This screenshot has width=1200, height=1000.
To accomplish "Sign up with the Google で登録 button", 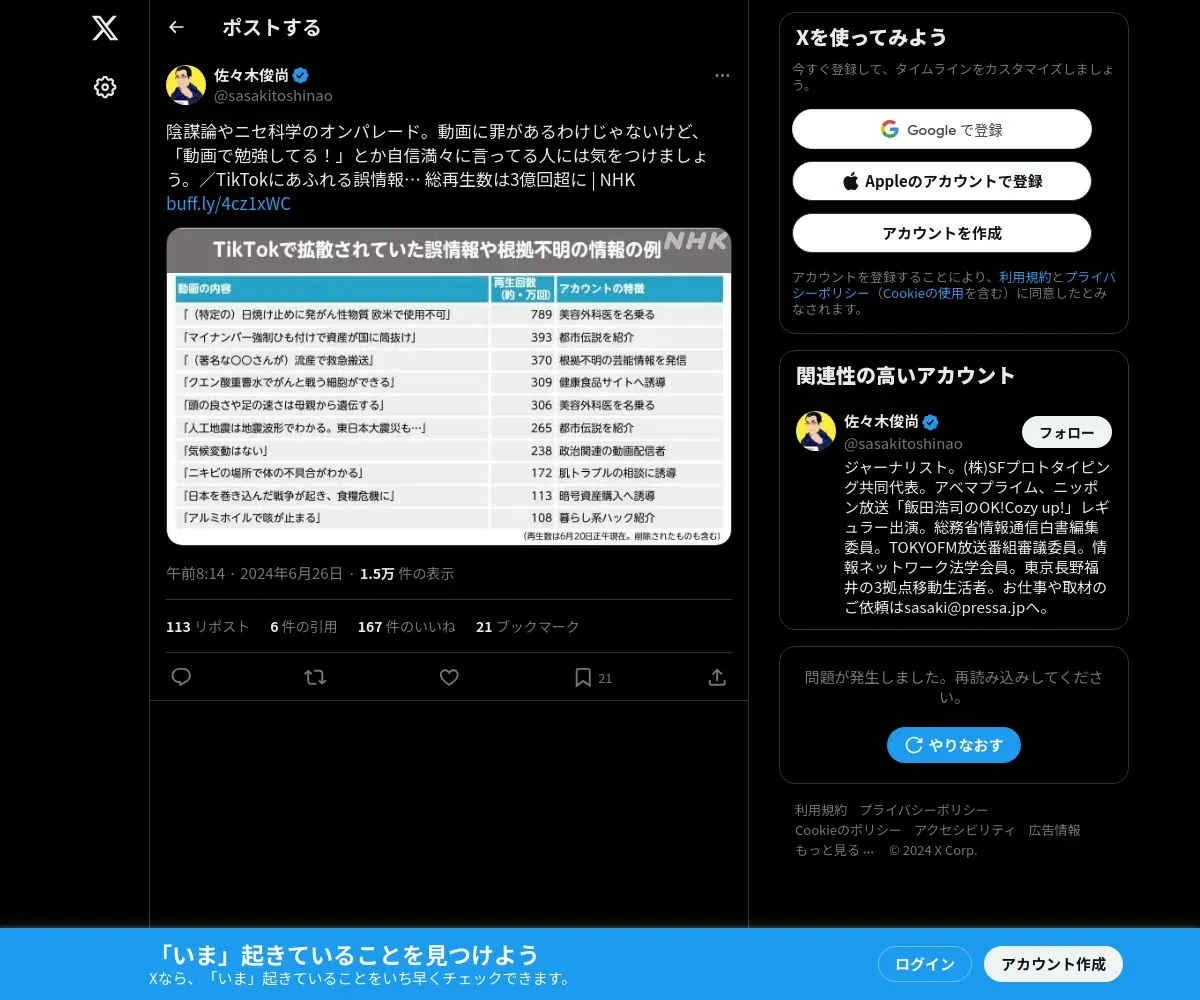I will point(942,129).
